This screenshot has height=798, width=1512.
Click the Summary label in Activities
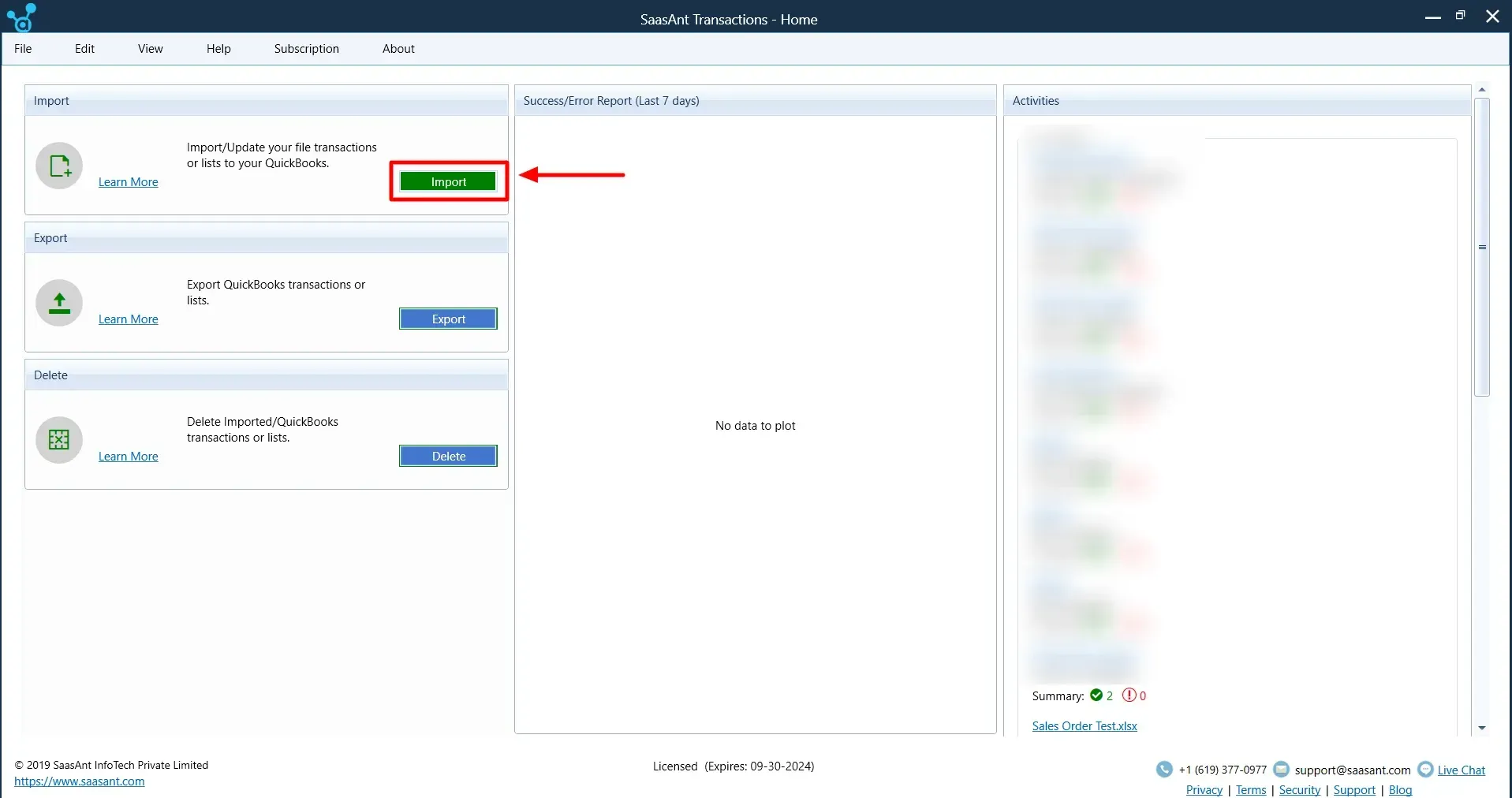[1058, 696]
